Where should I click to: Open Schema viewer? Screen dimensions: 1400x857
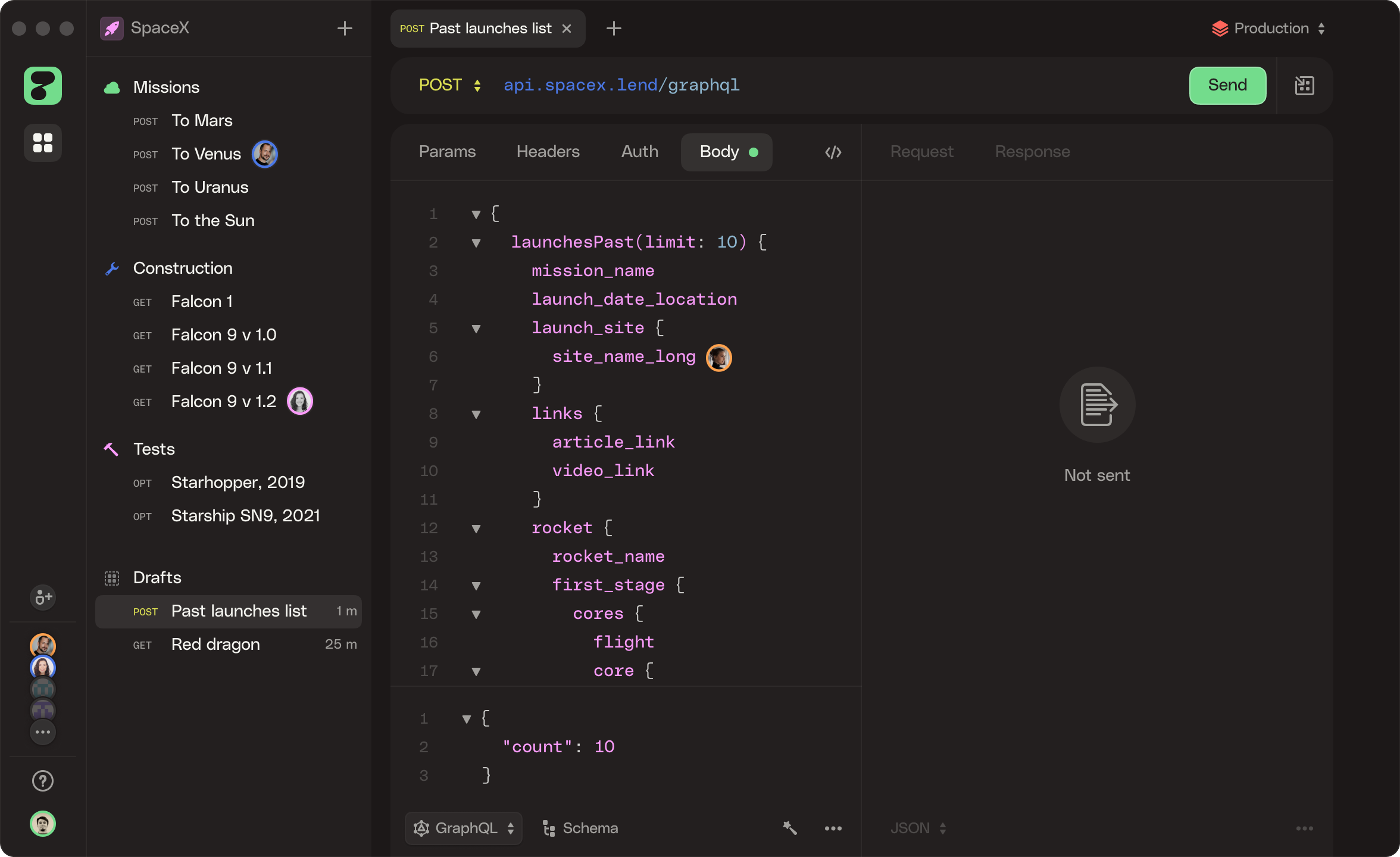tap(580, 828)
